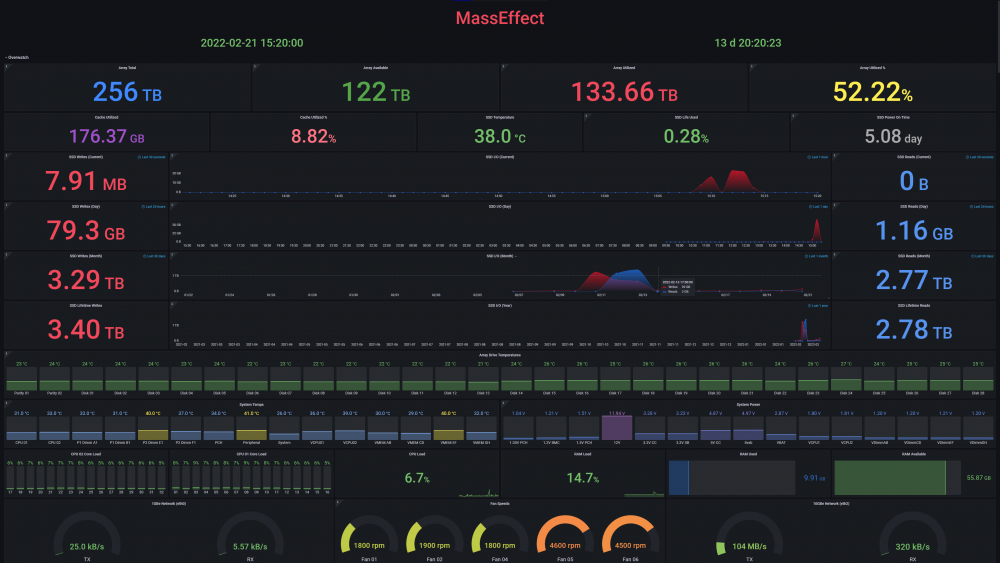Image resolution: width=1000 pixels, height=563 pixels.
Task: Click the 13 d 20:20:23 uptime value
Action: click(x=747, y=43)
